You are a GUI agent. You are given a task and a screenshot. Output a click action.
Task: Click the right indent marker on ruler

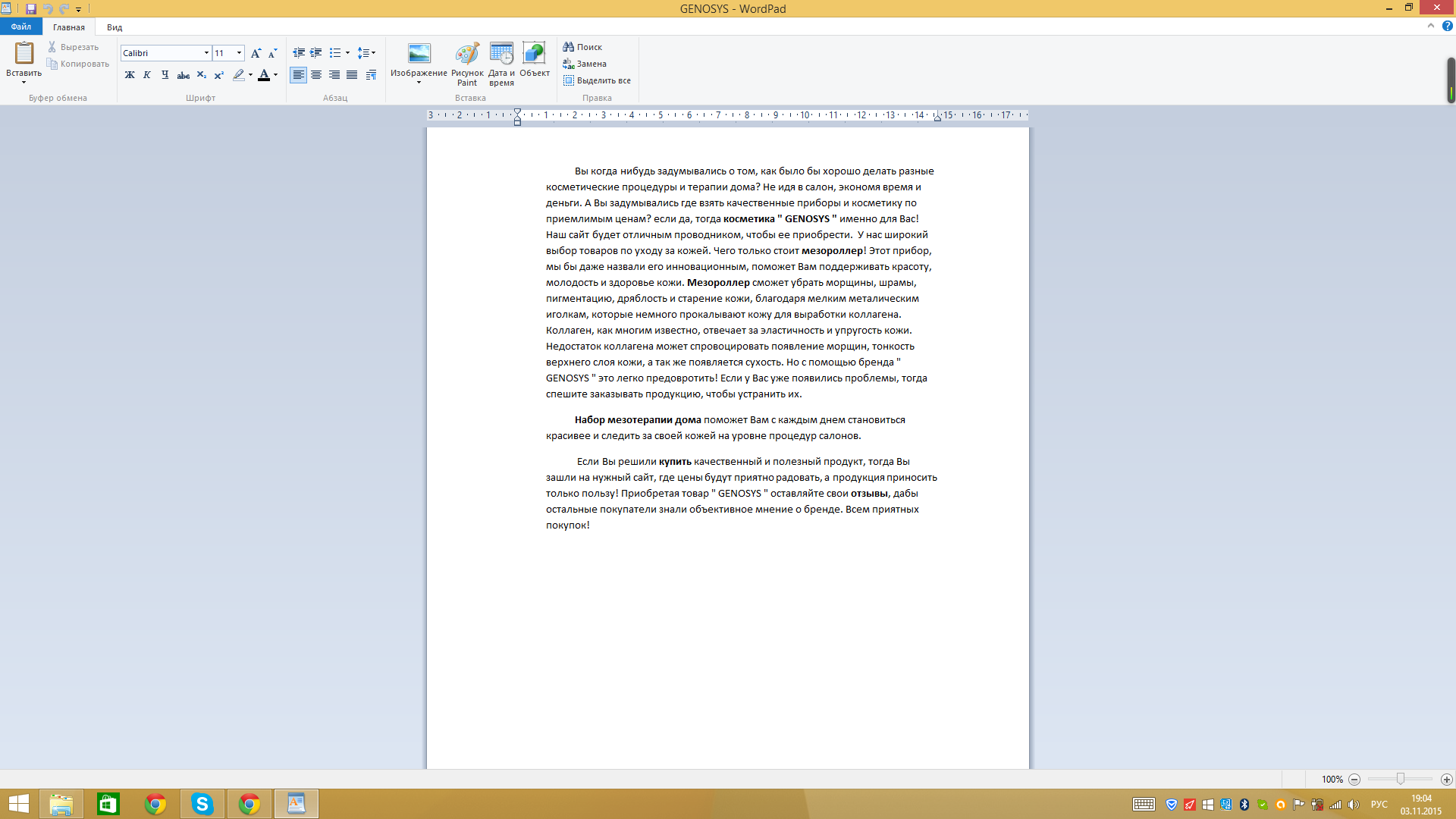tap(937, 118)
